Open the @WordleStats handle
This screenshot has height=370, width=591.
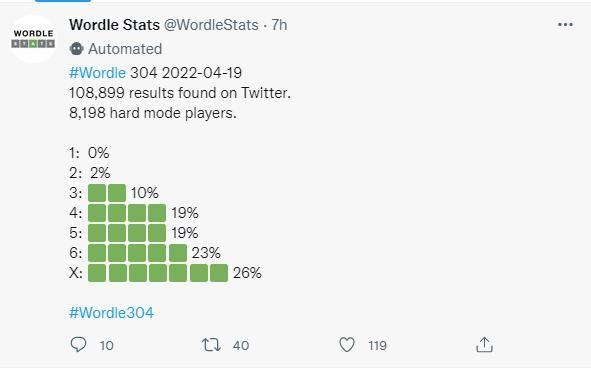[x=211, y=25]
